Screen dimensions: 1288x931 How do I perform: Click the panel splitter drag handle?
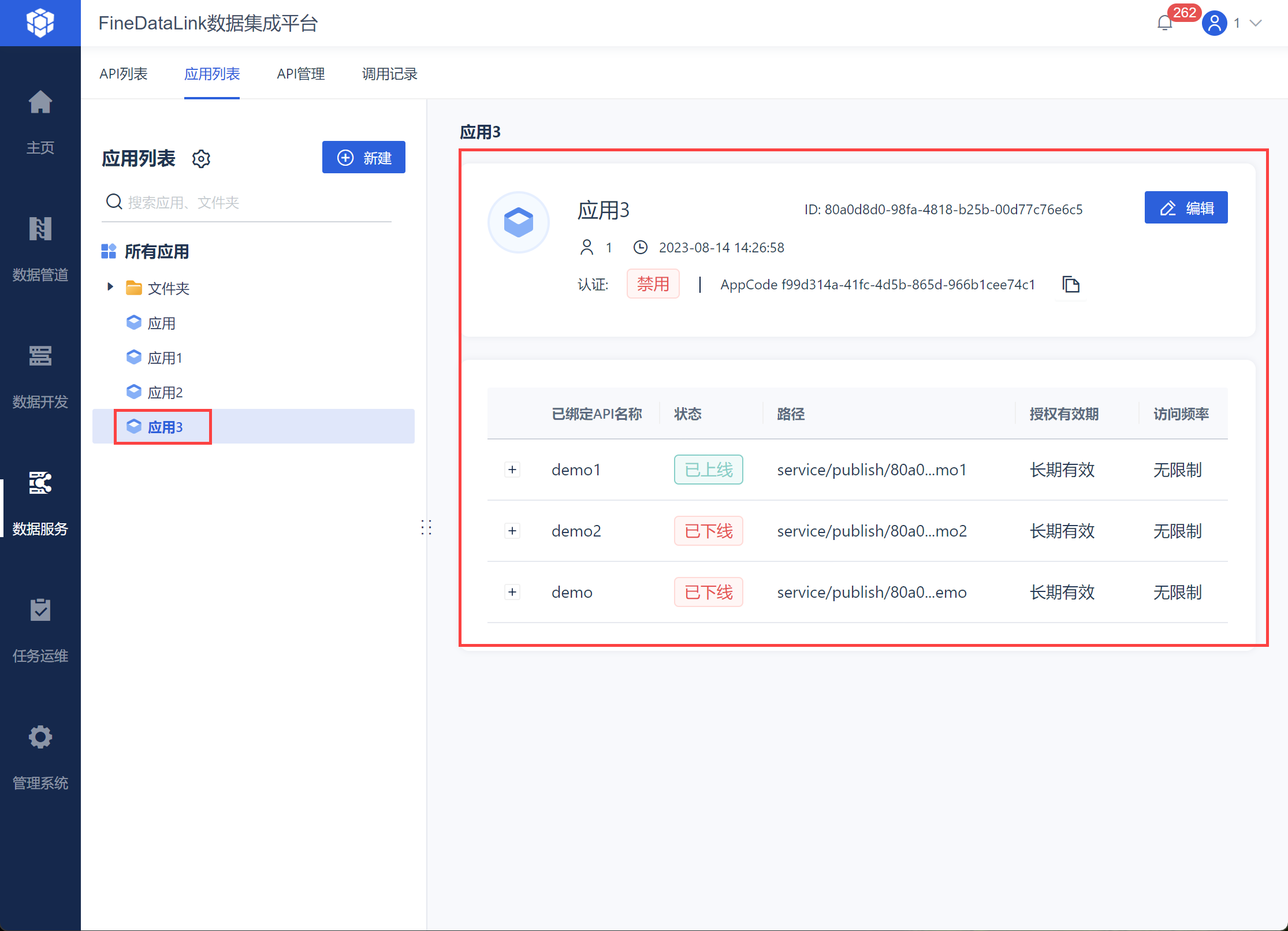pyautogui.click(x=426, y=527)
